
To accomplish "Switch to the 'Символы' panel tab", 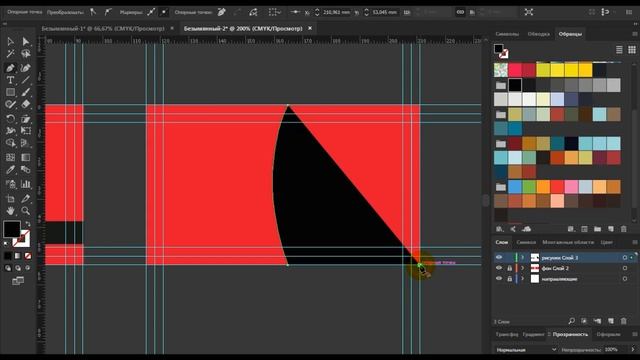I will (x=507, y=34).
